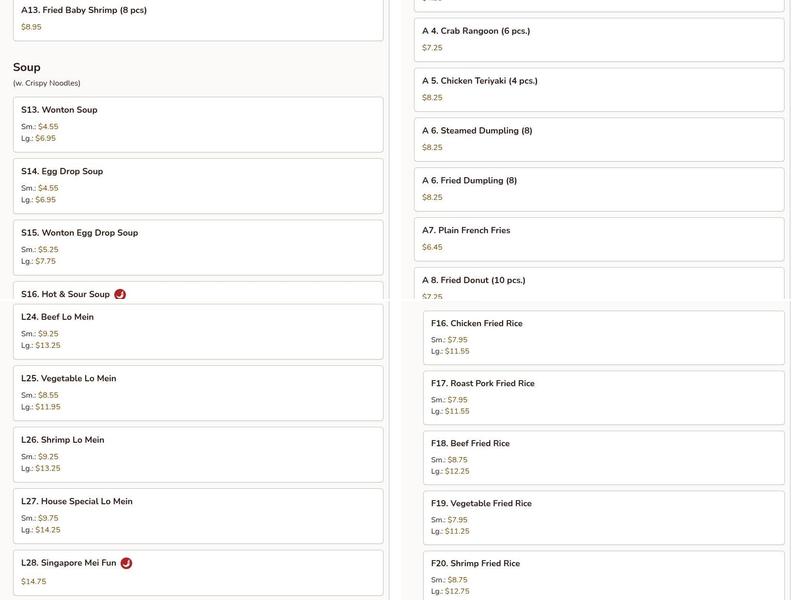
Task: Open A 6. Steamed Dumpling item
Action: 599,139
